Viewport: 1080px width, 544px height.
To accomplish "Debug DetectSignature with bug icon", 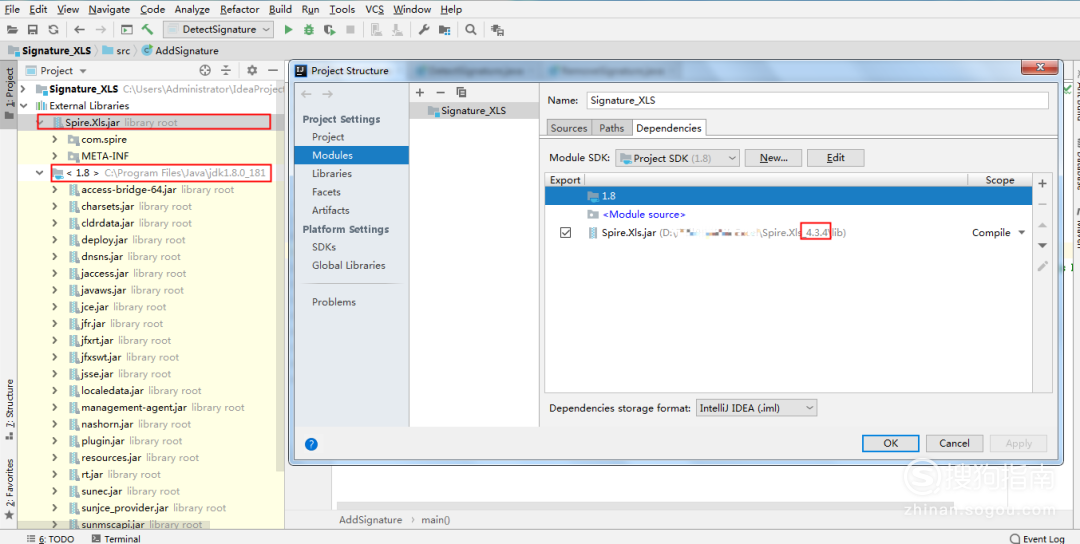I will click(x=309, y=30).
